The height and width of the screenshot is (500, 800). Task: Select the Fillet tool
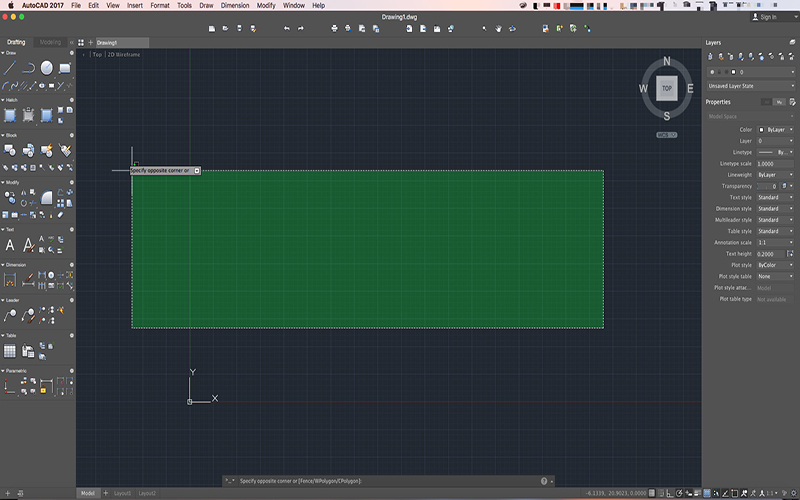[46, 197]
